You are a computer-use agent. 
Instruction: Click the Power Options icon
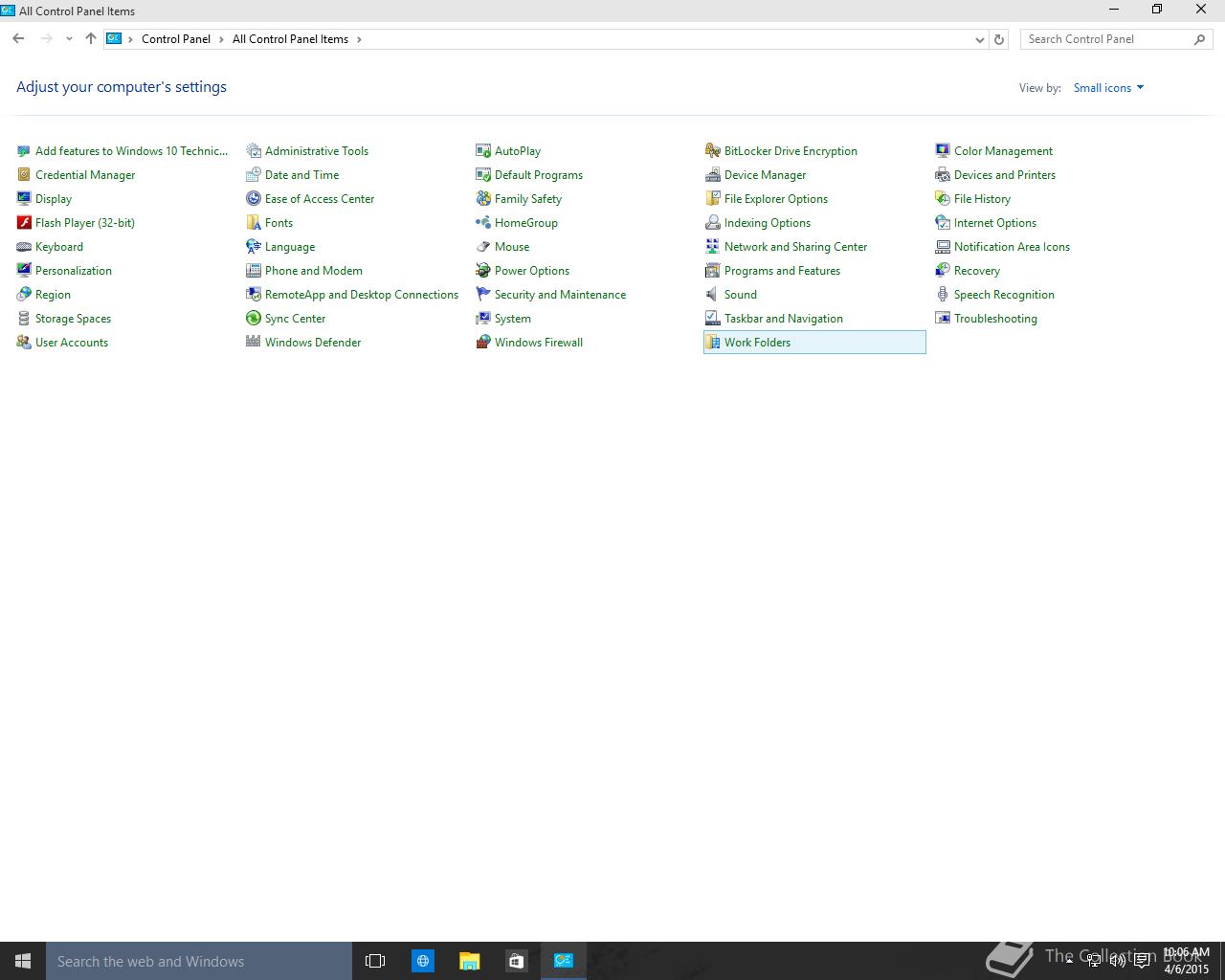pos(483,270)
